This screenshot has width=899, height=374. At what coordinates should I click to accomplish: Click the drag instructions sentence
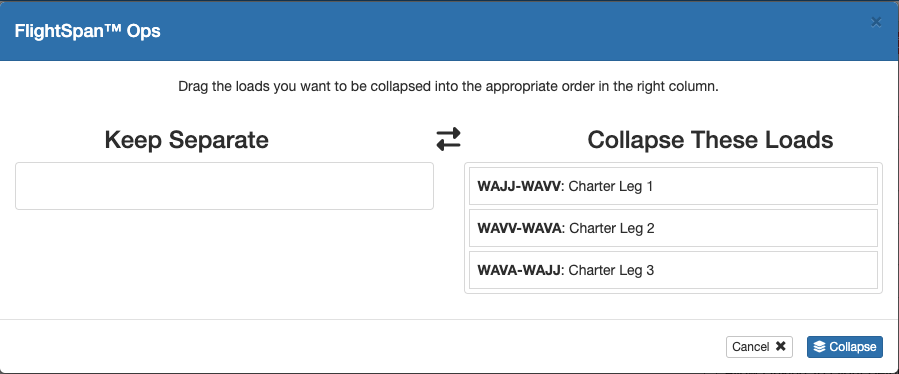point(448,87)
